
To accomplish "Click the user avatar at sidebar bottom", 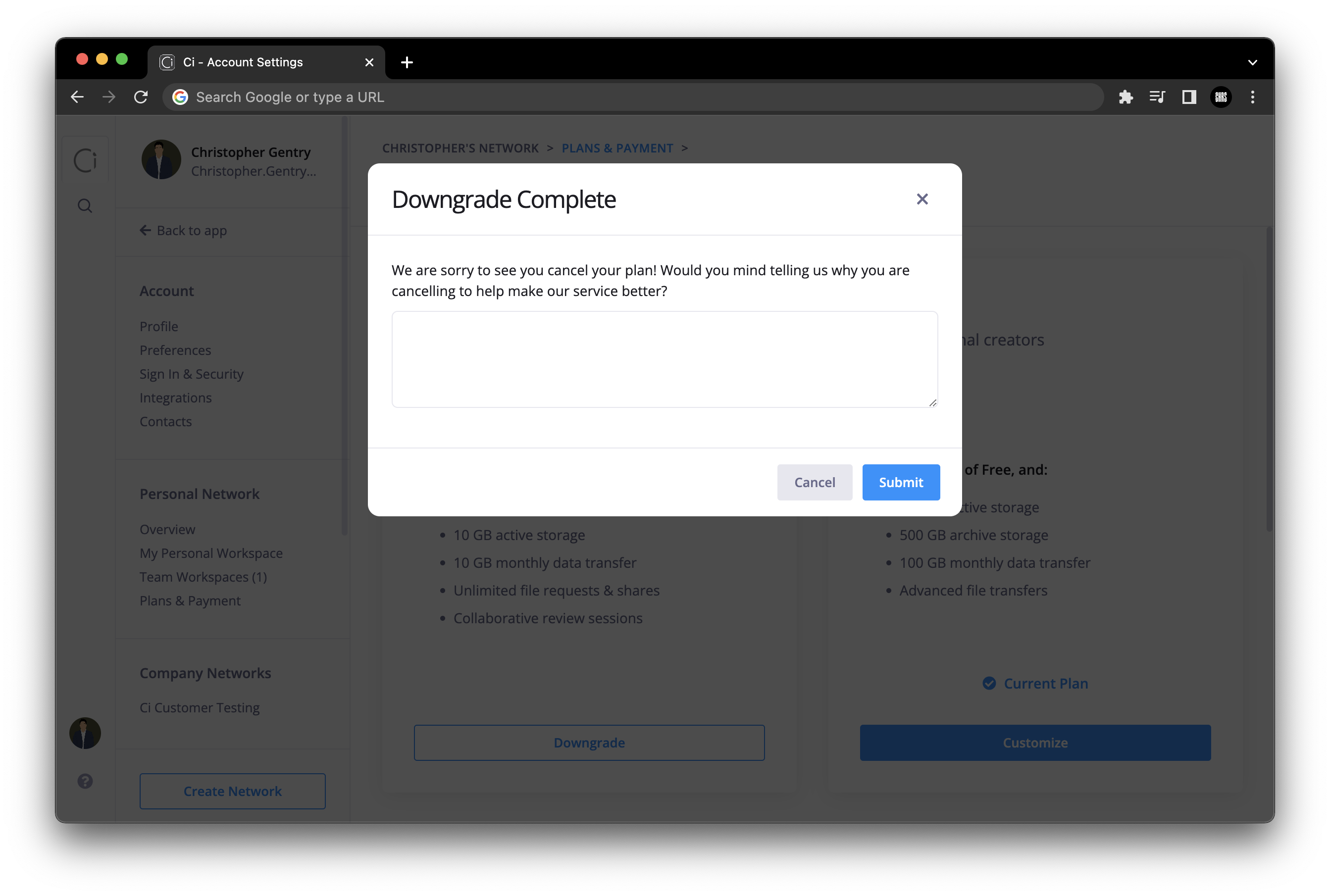I will (85, 733).
